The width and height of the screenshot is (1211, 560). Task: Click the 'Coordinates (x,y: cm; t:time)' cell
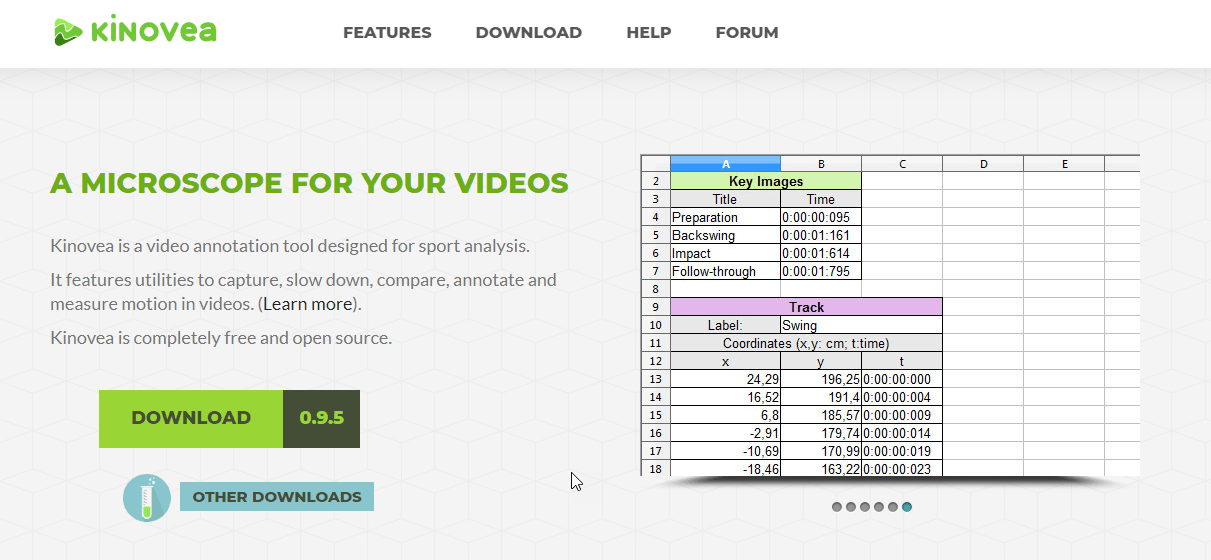806,343
